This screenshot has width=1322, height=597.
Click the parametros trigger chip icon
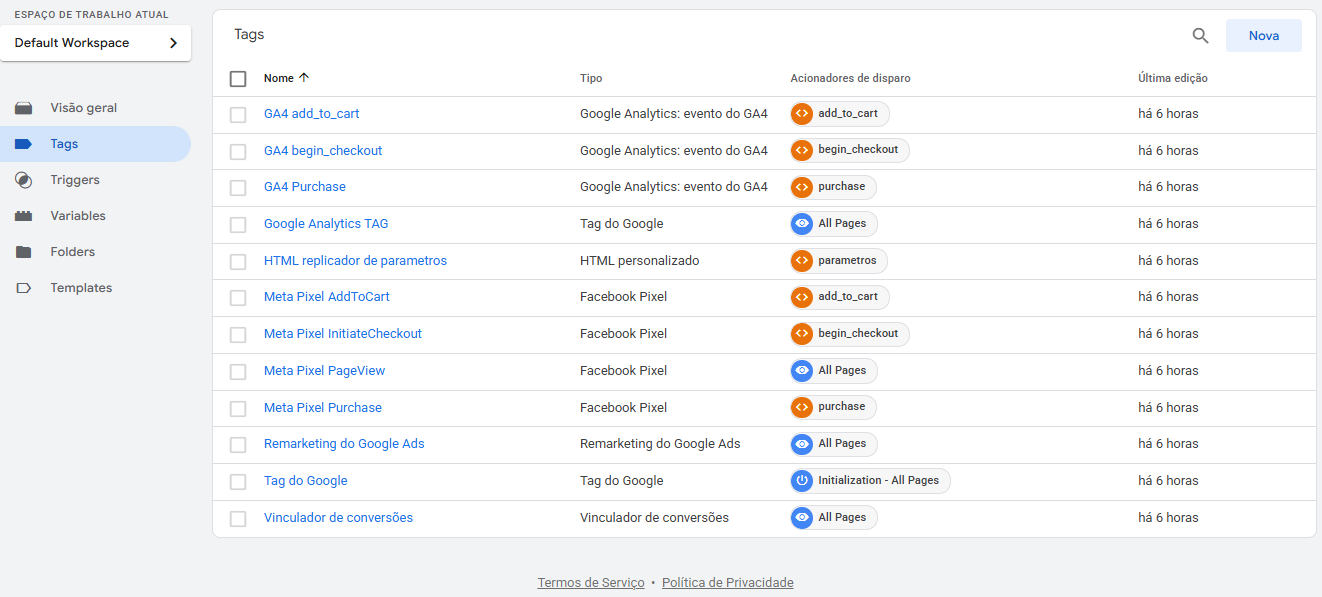tap(801, 261)
